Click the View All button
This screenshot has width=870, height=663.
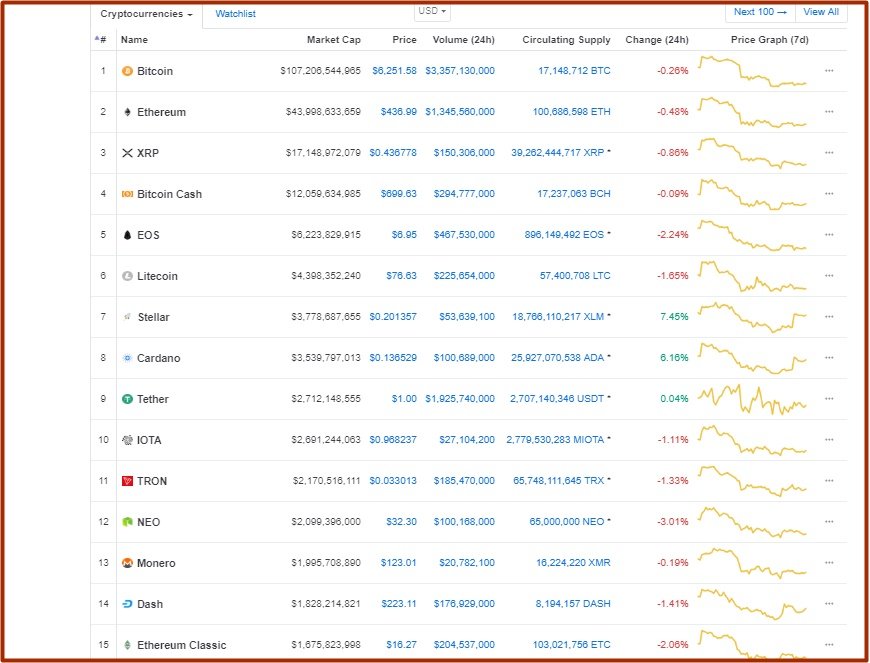pyautogui.click(x=821, y=12)
